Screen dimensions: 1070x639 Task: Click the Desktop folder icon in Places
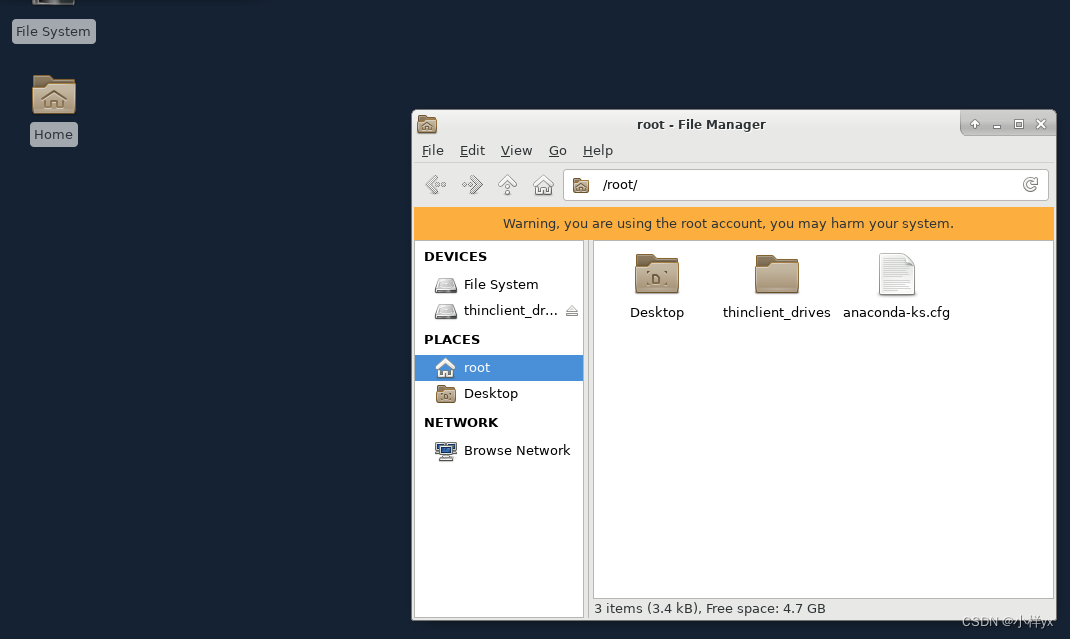click(446, 394)
